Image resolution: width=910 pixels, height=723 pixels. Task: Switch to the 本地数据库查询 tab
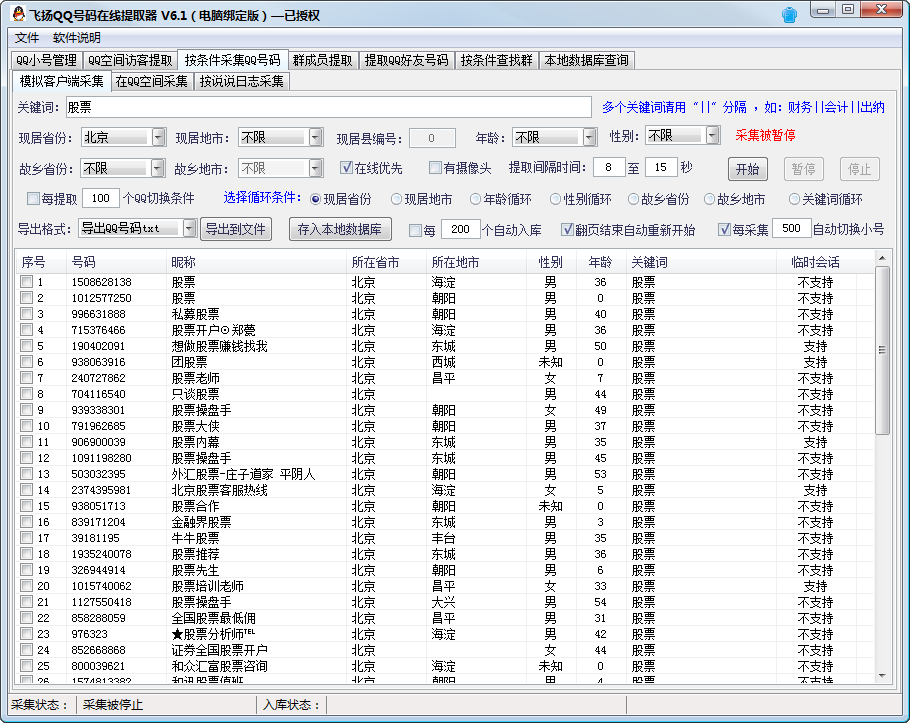pyautogui.click(x=586, y=60)
